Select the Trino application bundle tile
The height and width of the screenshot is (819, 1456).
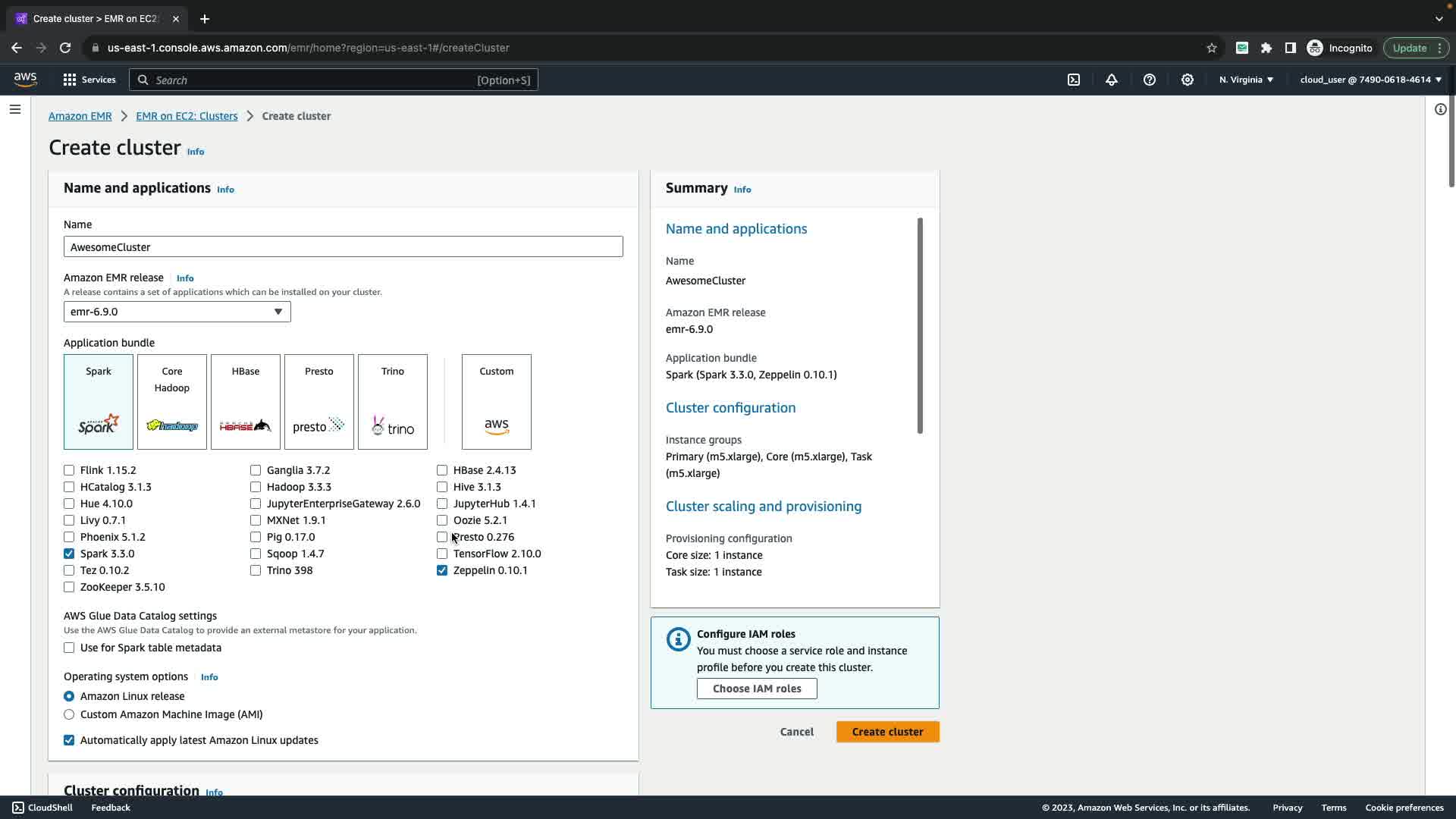pos(393,402)
